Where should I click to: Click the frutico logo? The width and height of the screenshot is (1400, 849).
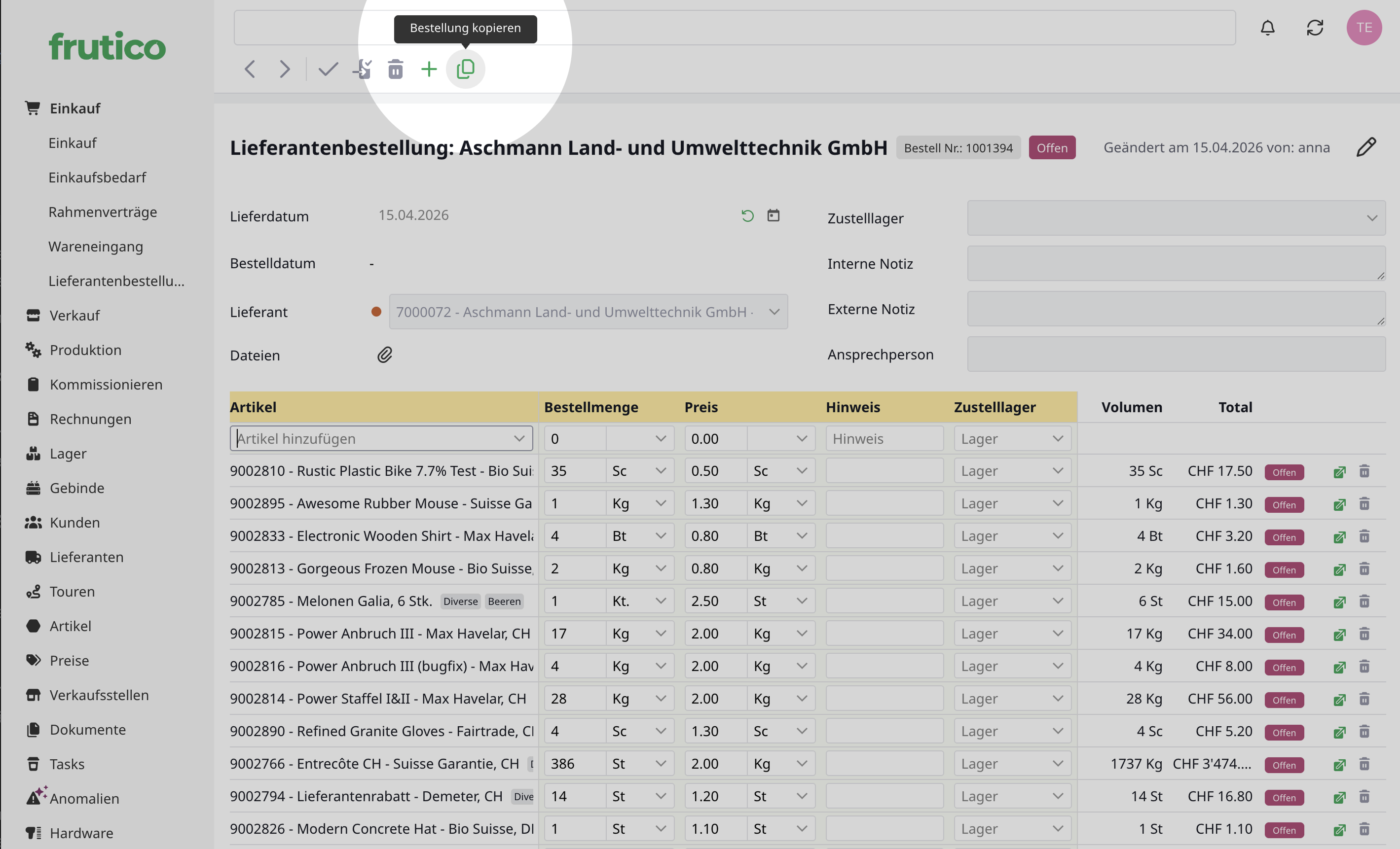coord(107,45)
